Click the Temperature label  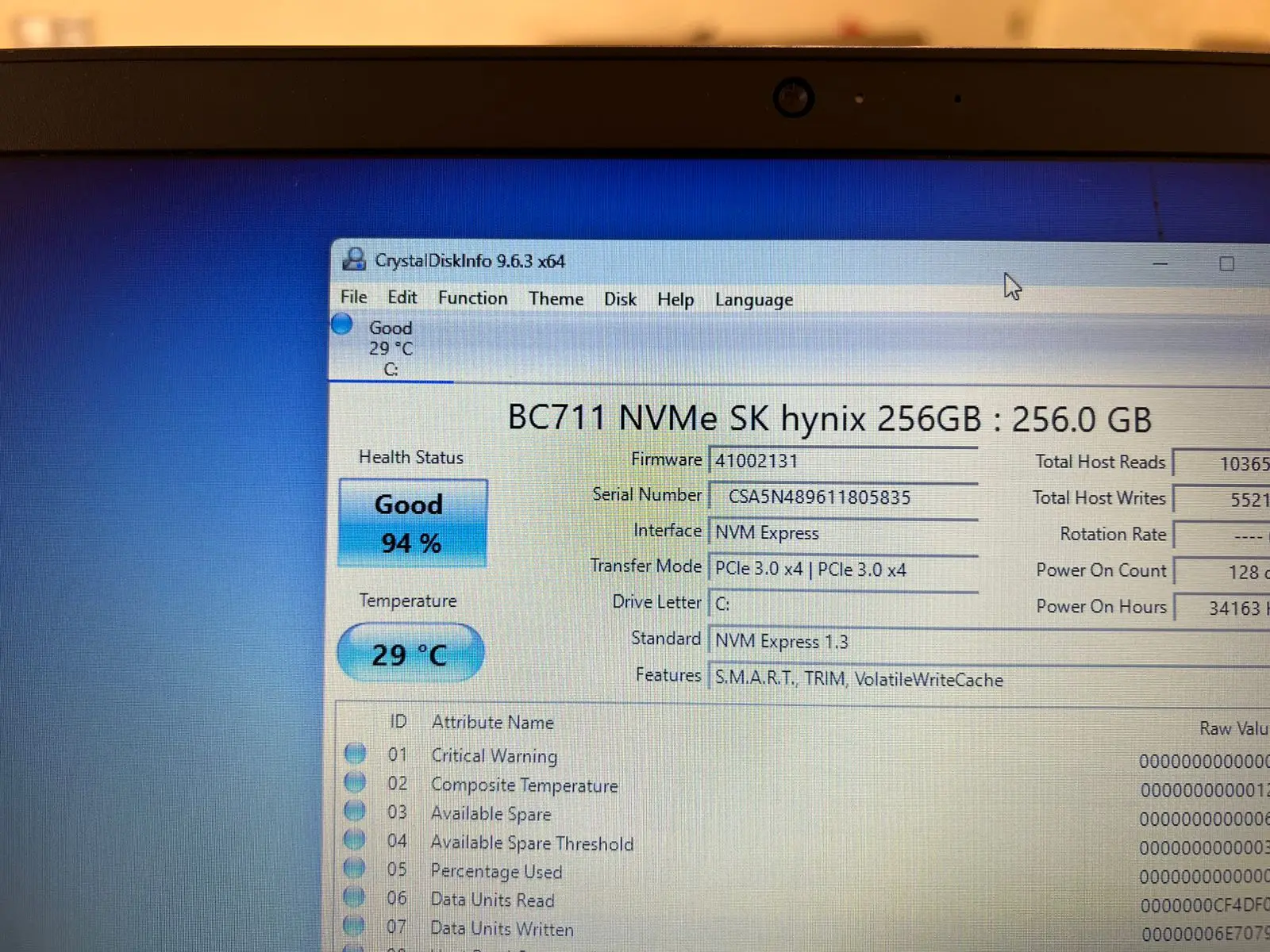[x=407, y=601]
